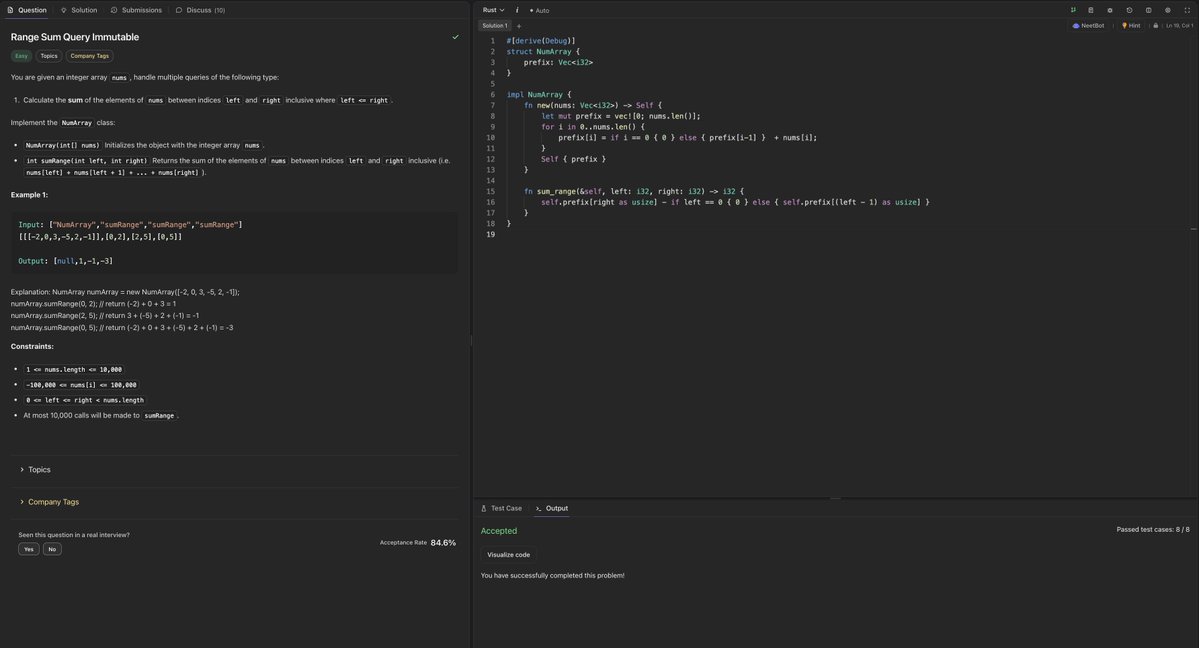Select the Output tab
Viewport: 1199px width, 648px height.
(551, 508)
